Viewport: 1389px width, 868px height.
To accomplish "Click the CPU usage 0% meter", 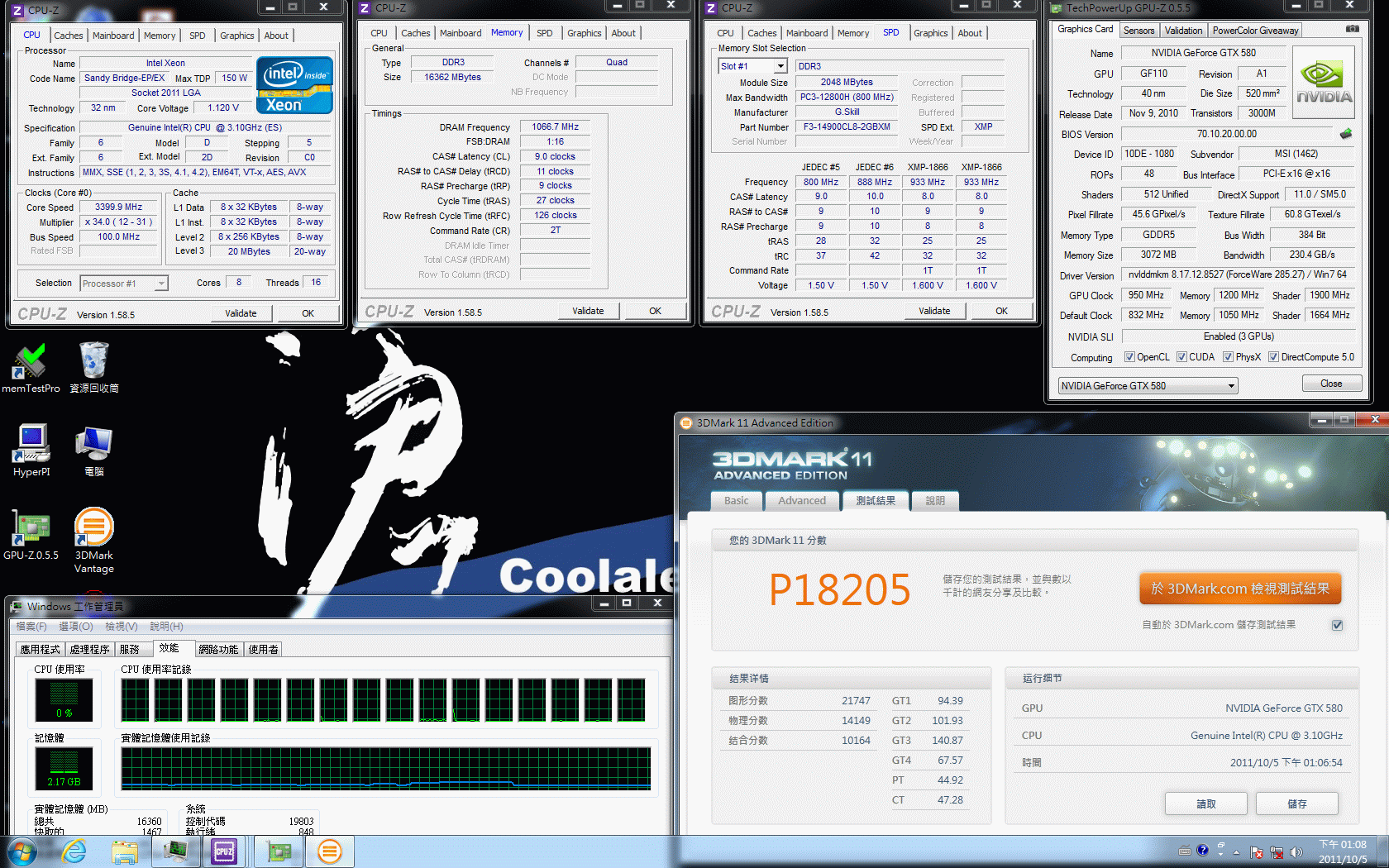I will tap(64, 699).
